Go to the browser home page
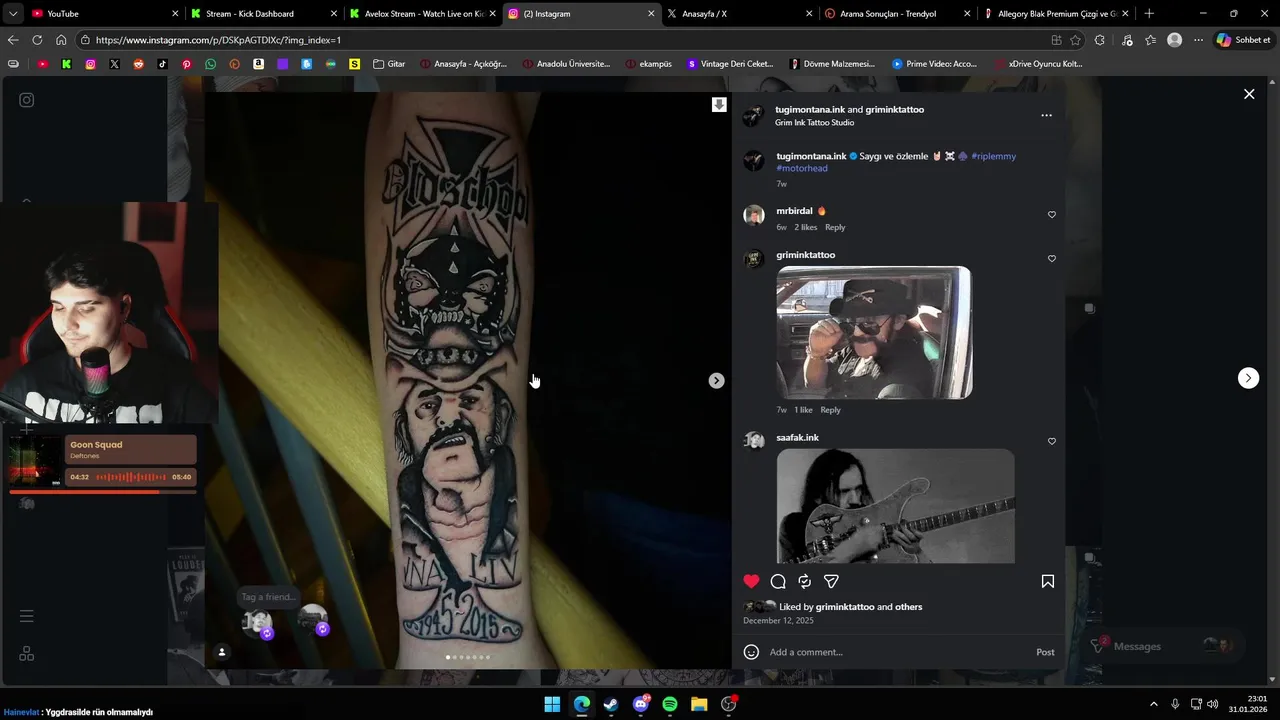The height and width of the screenshot is (720, 1280). [61, 40]
